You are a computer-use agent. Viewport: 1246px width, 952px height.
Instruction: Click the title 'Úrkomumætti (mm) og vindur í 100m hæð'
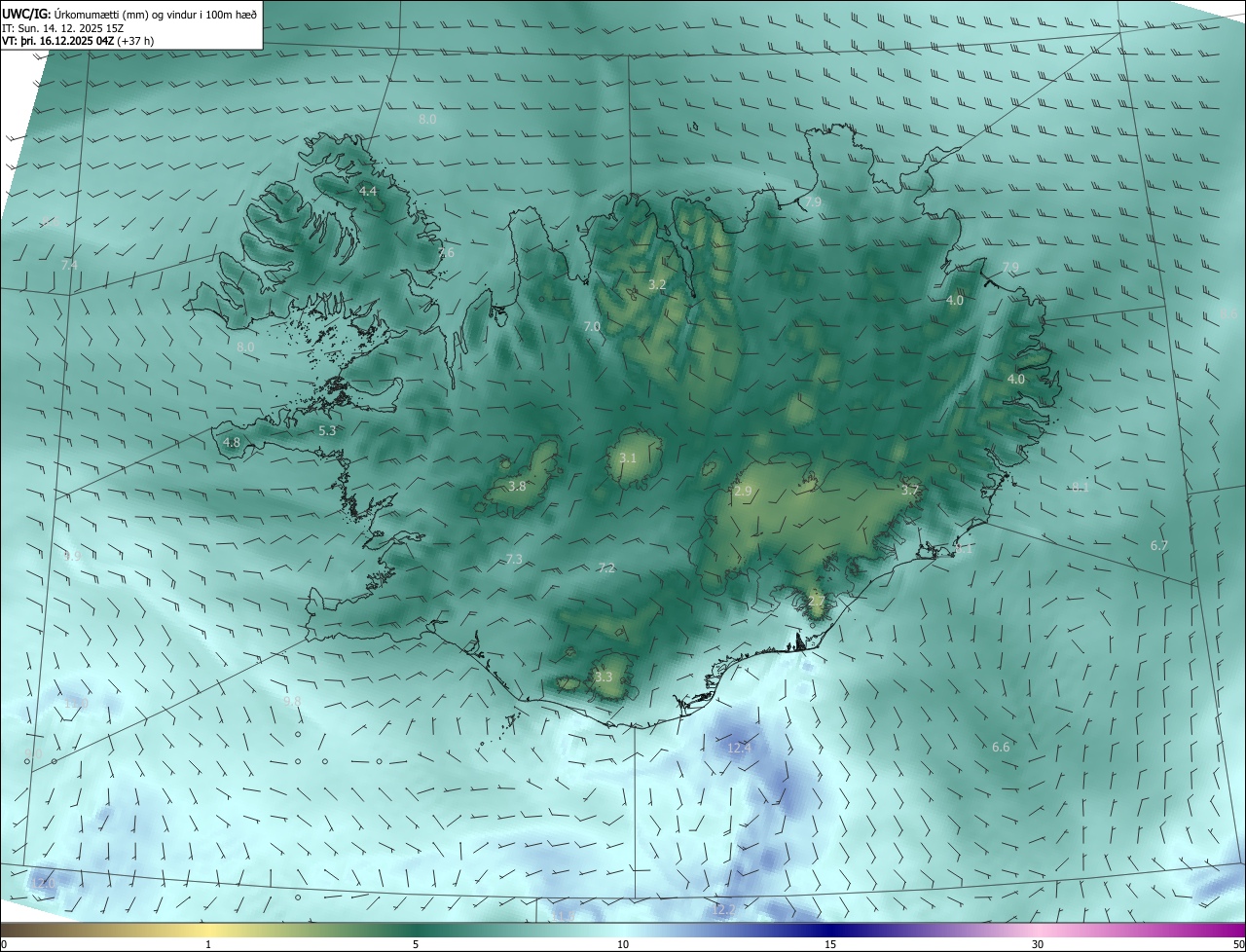tap(156, 14)
